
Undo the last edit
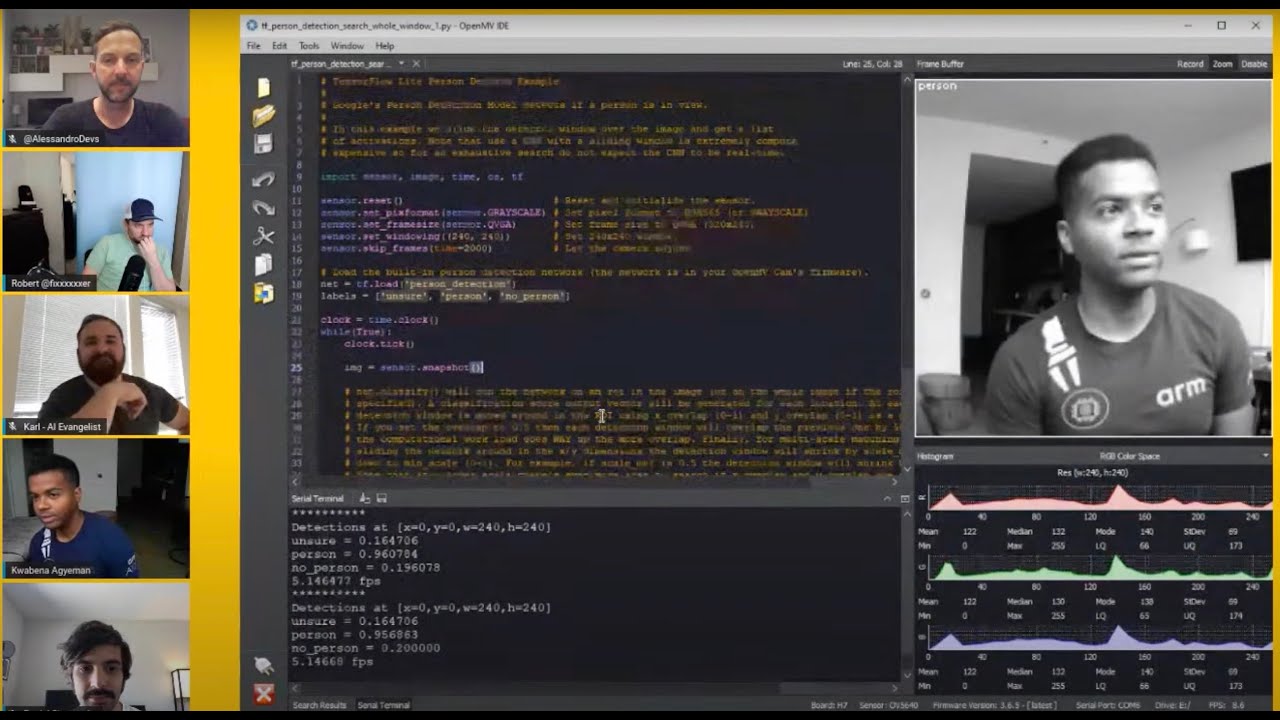pos(263,180)
